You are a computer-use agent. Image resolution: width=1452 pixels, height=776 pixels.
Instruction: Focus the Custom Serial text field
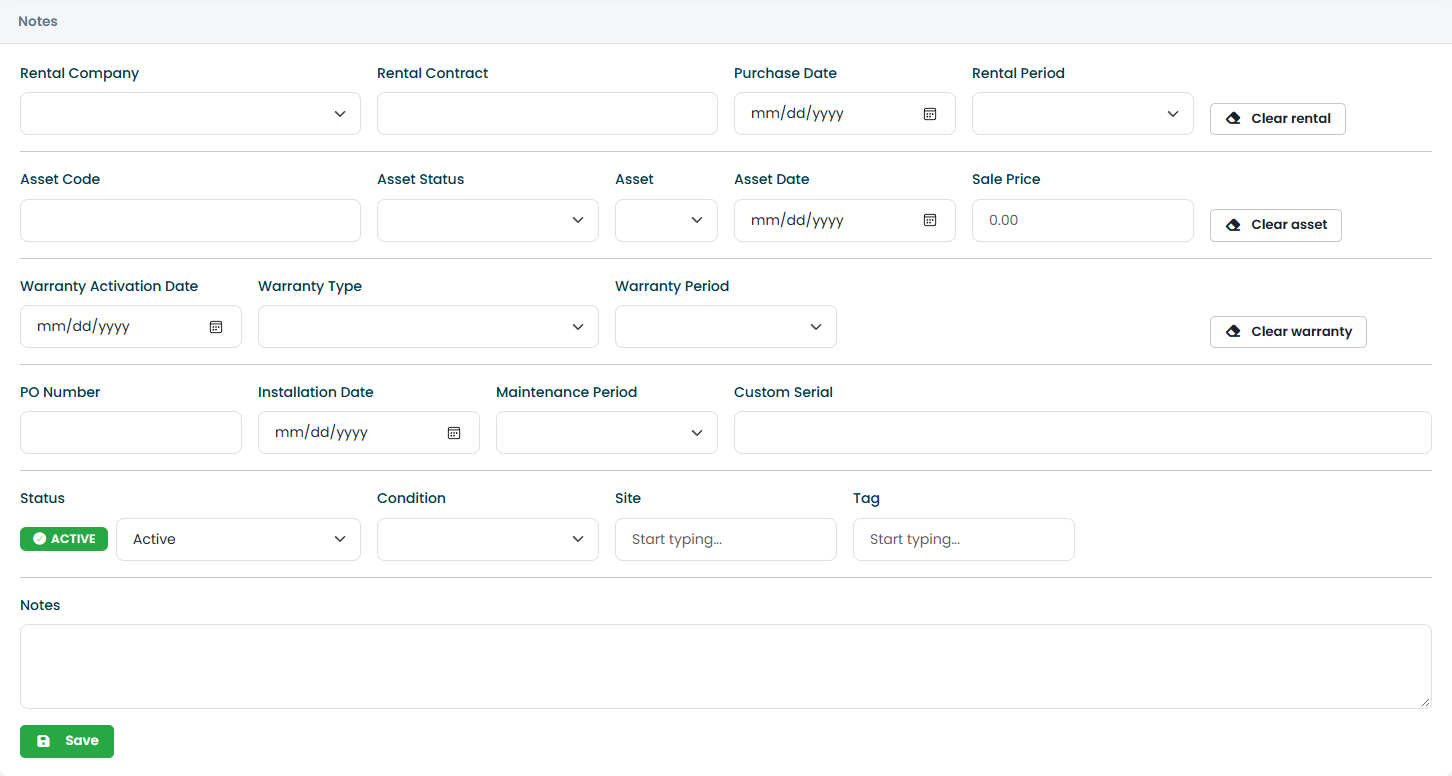[x=1083, y=433]
